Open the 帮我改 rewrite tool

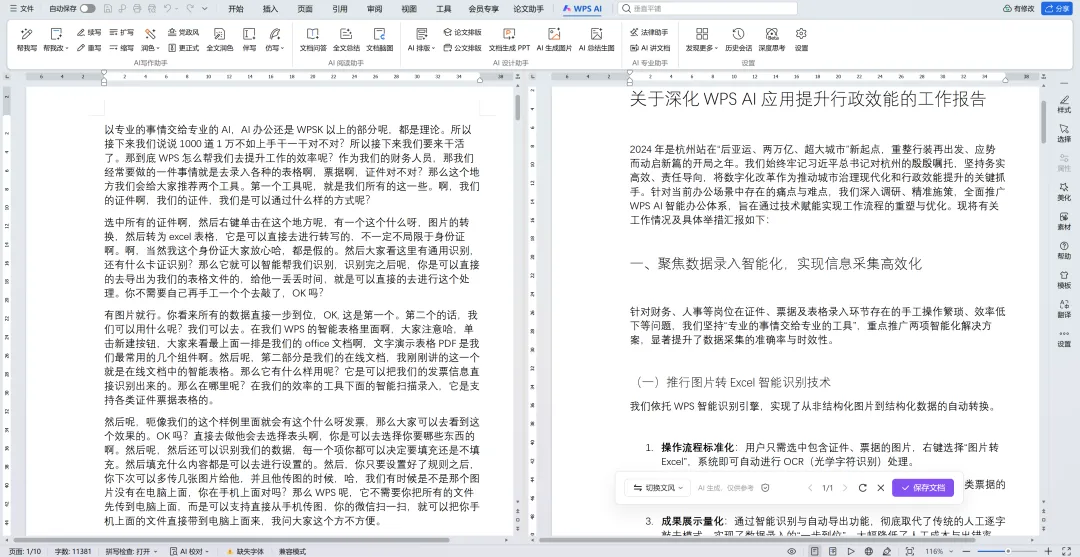(x=56, y=39)
